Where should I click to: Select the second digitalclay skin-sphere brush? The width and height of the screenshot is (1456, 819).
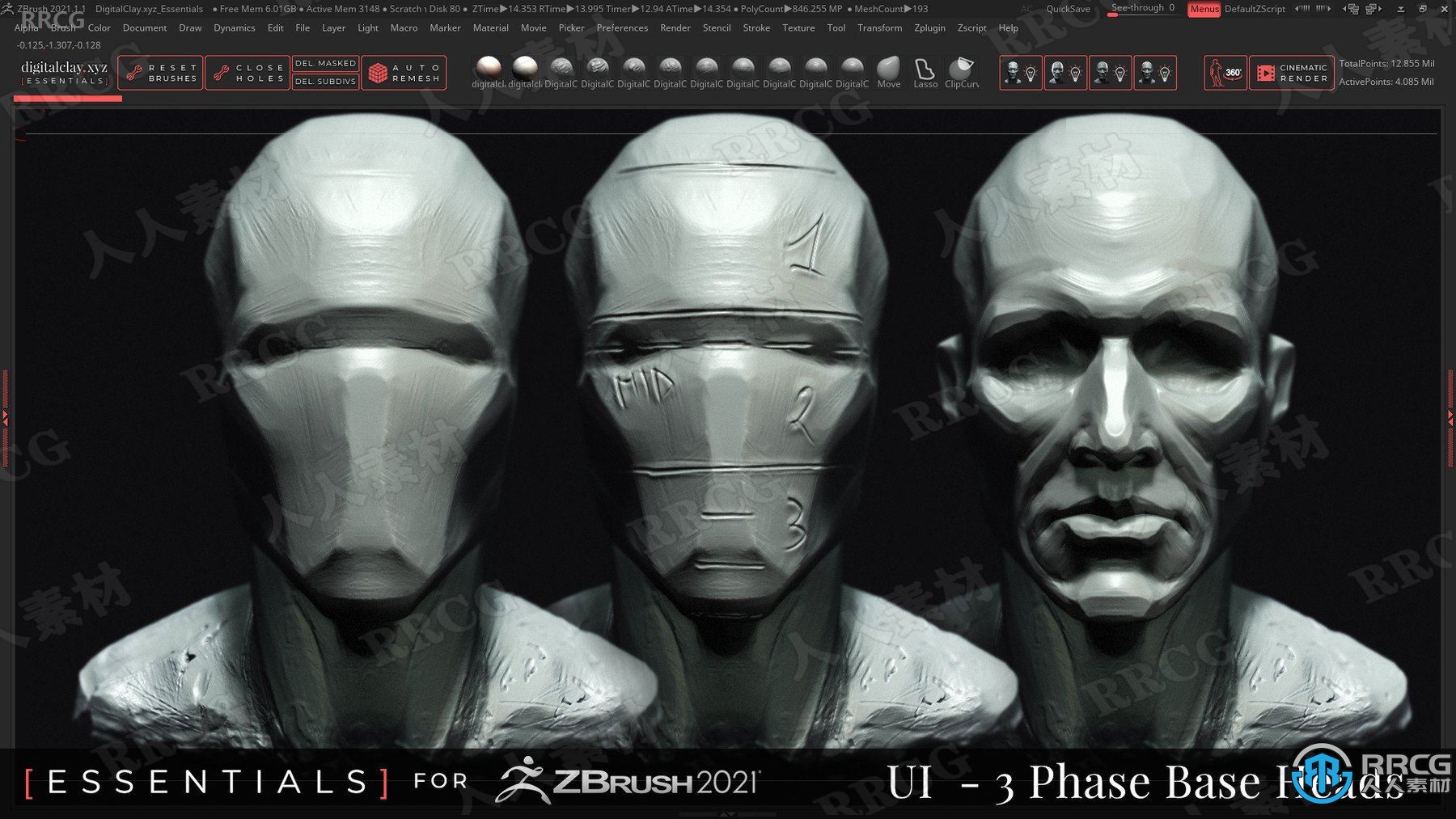pos(524,72)
